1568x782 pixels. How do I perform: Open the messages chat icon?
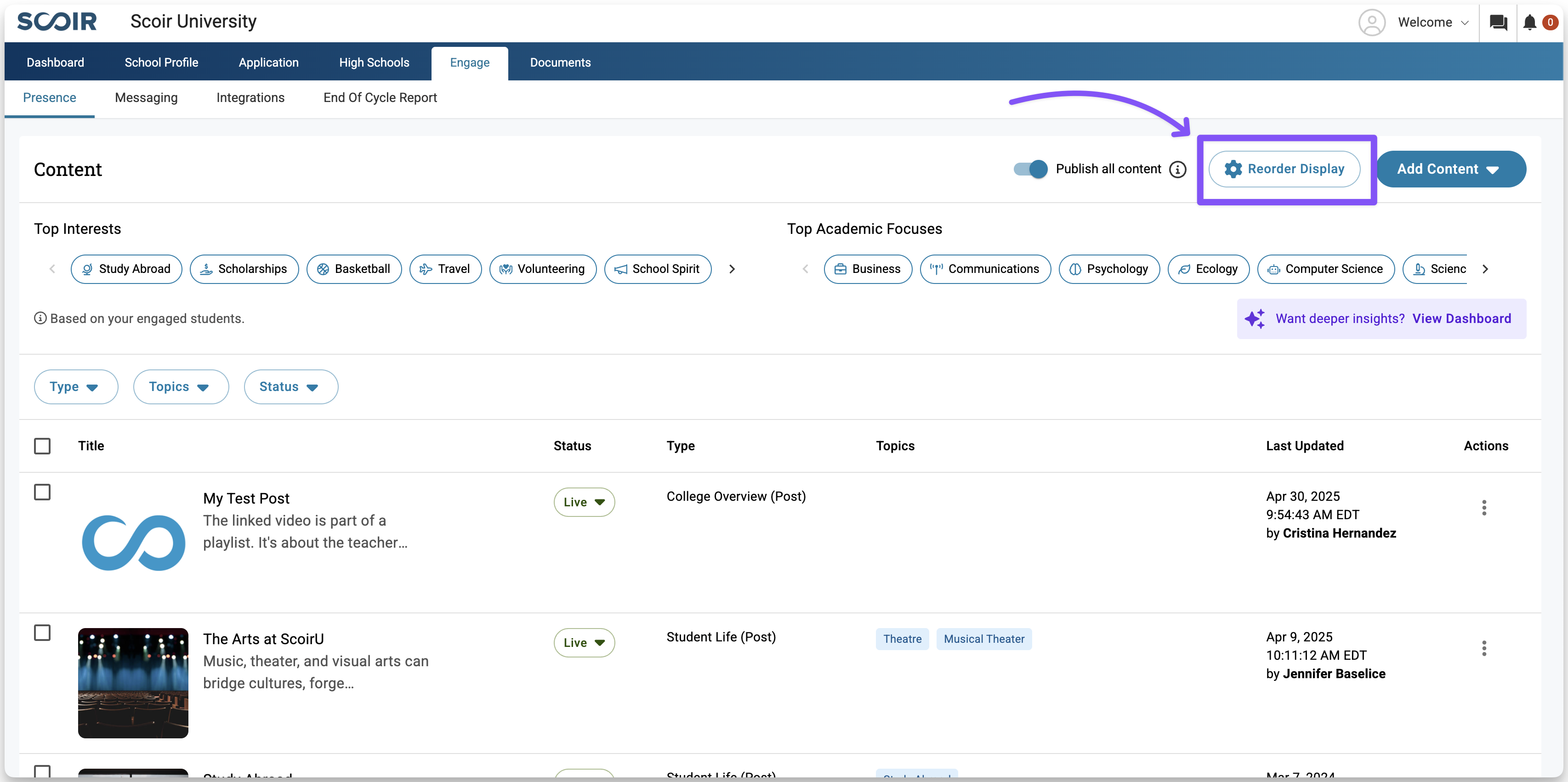tap(1498, 23)
